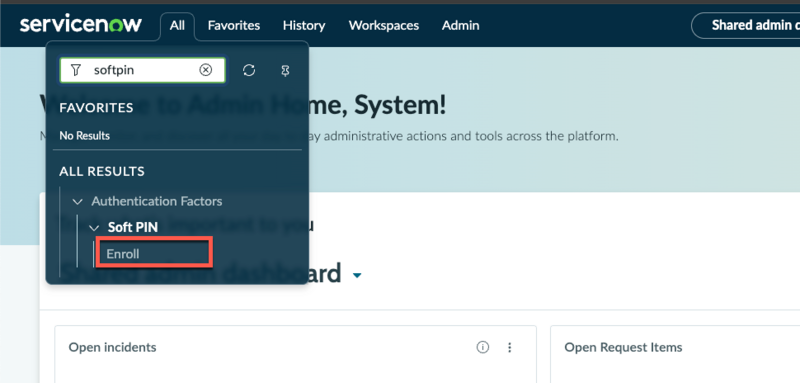Click the Open Request Items widget title

[x=623, y=347]
